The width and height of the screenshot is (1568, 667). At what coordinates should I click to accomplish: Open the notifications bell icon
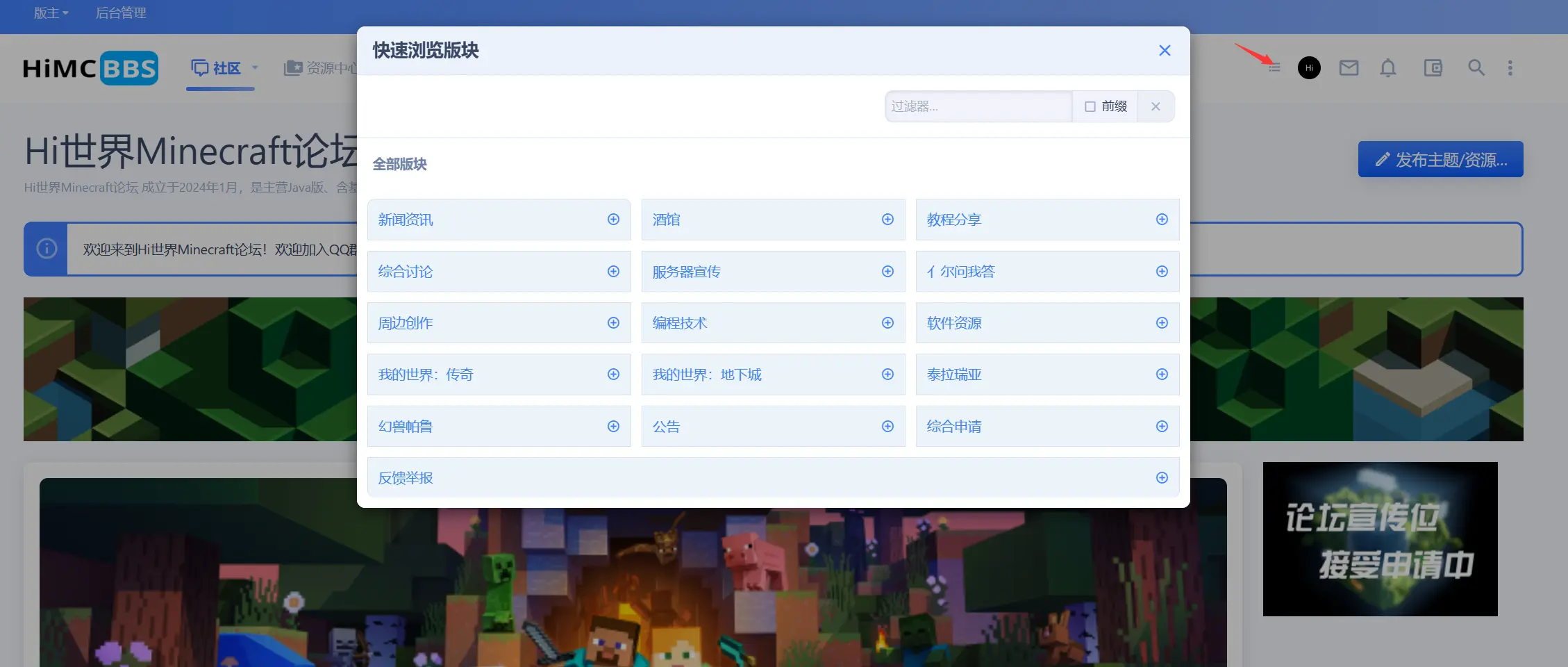click(x=1388, y=68)
